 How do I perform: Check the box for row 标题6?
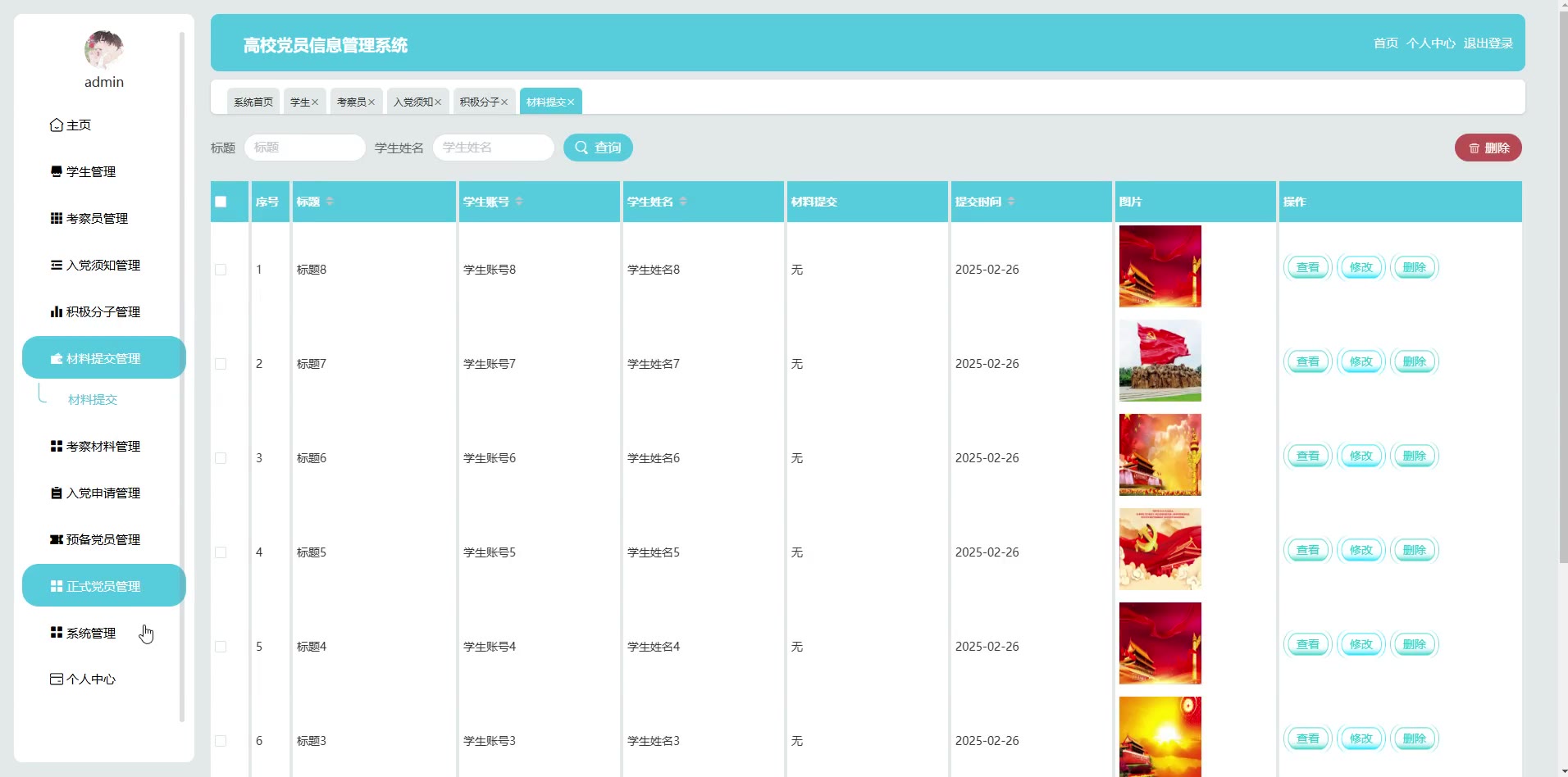point(221,458)
